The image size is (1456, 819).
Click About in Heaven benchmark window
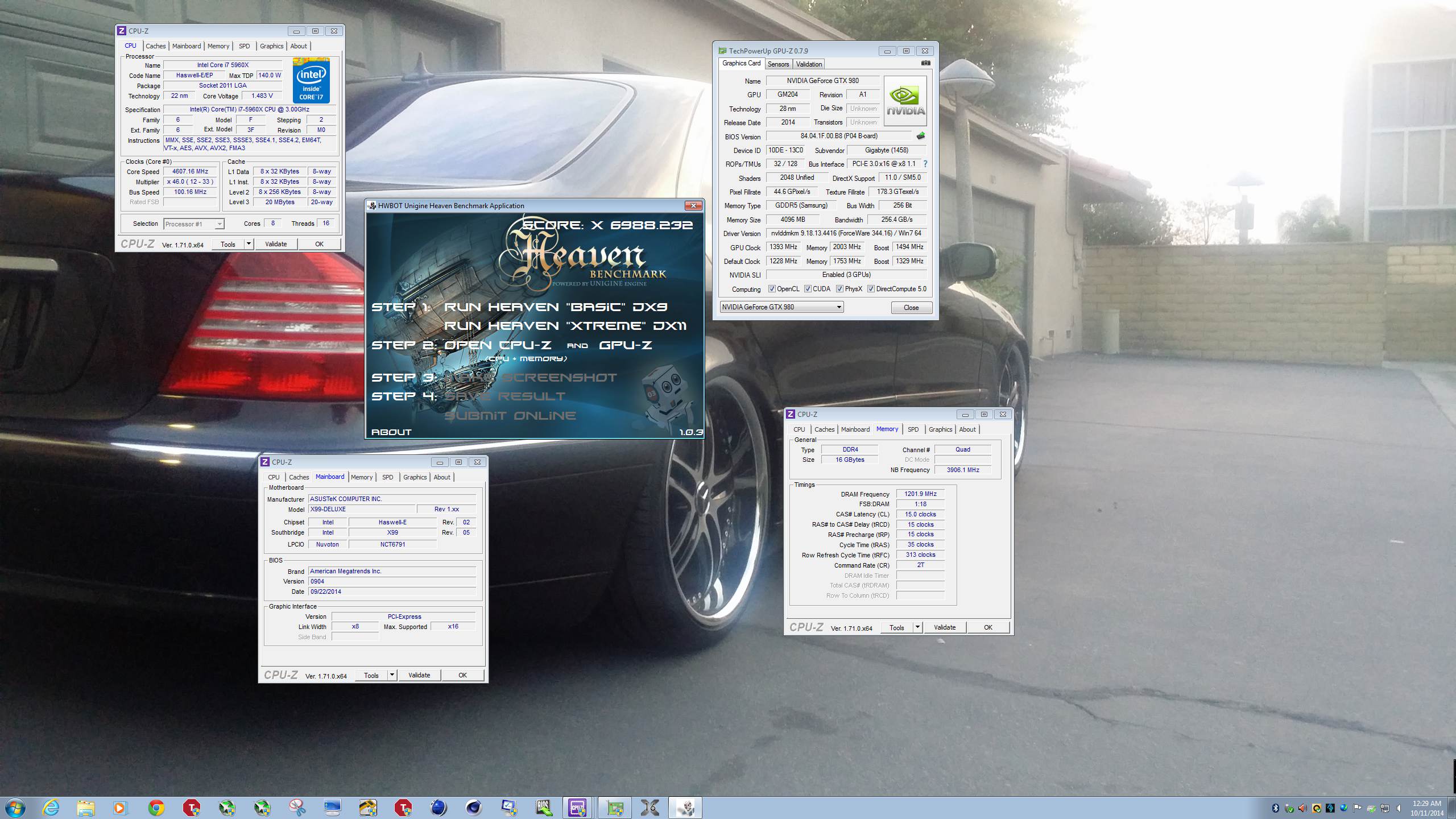[391, 432]
